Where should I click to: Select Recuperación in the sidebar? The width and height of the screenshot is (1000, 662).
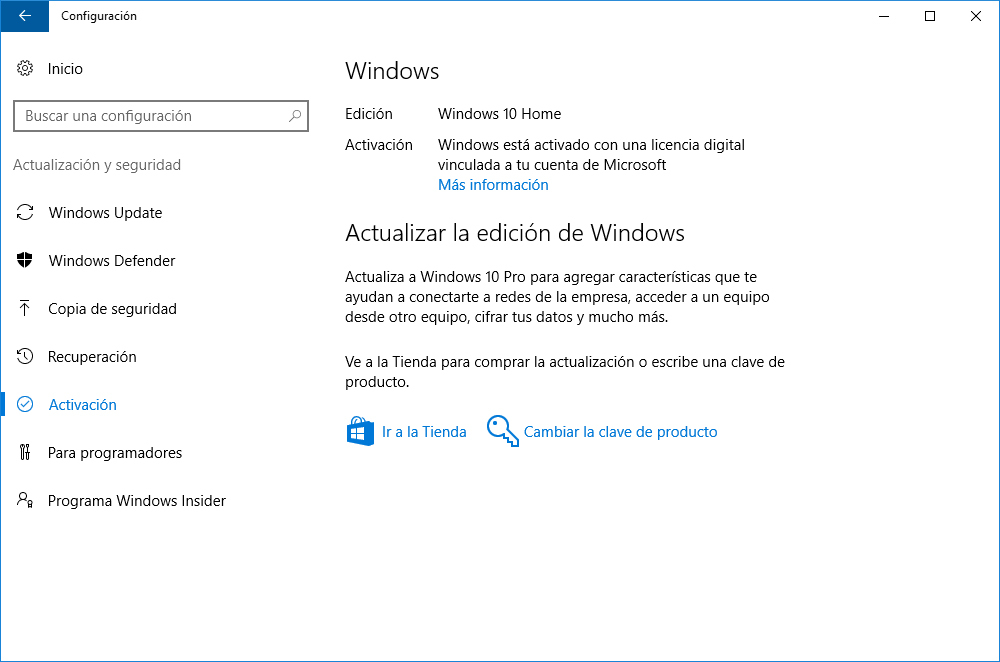(94, 356)
